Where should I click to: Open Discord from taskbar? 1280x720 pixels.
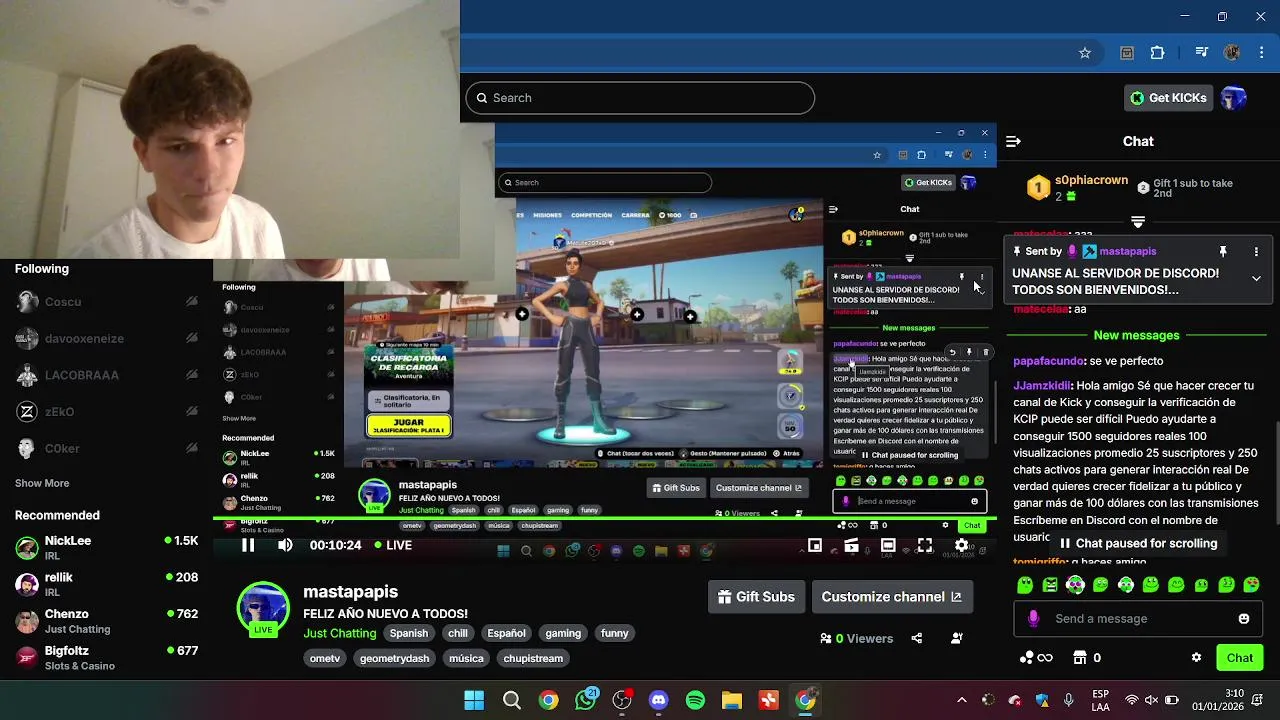click(x=658, y=700)
